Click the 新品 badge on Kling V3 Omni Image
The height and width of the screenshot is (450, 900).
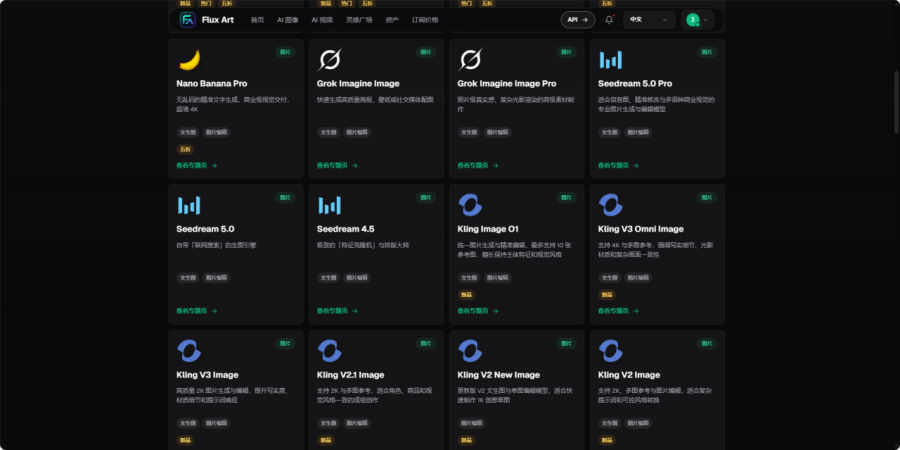607,294
